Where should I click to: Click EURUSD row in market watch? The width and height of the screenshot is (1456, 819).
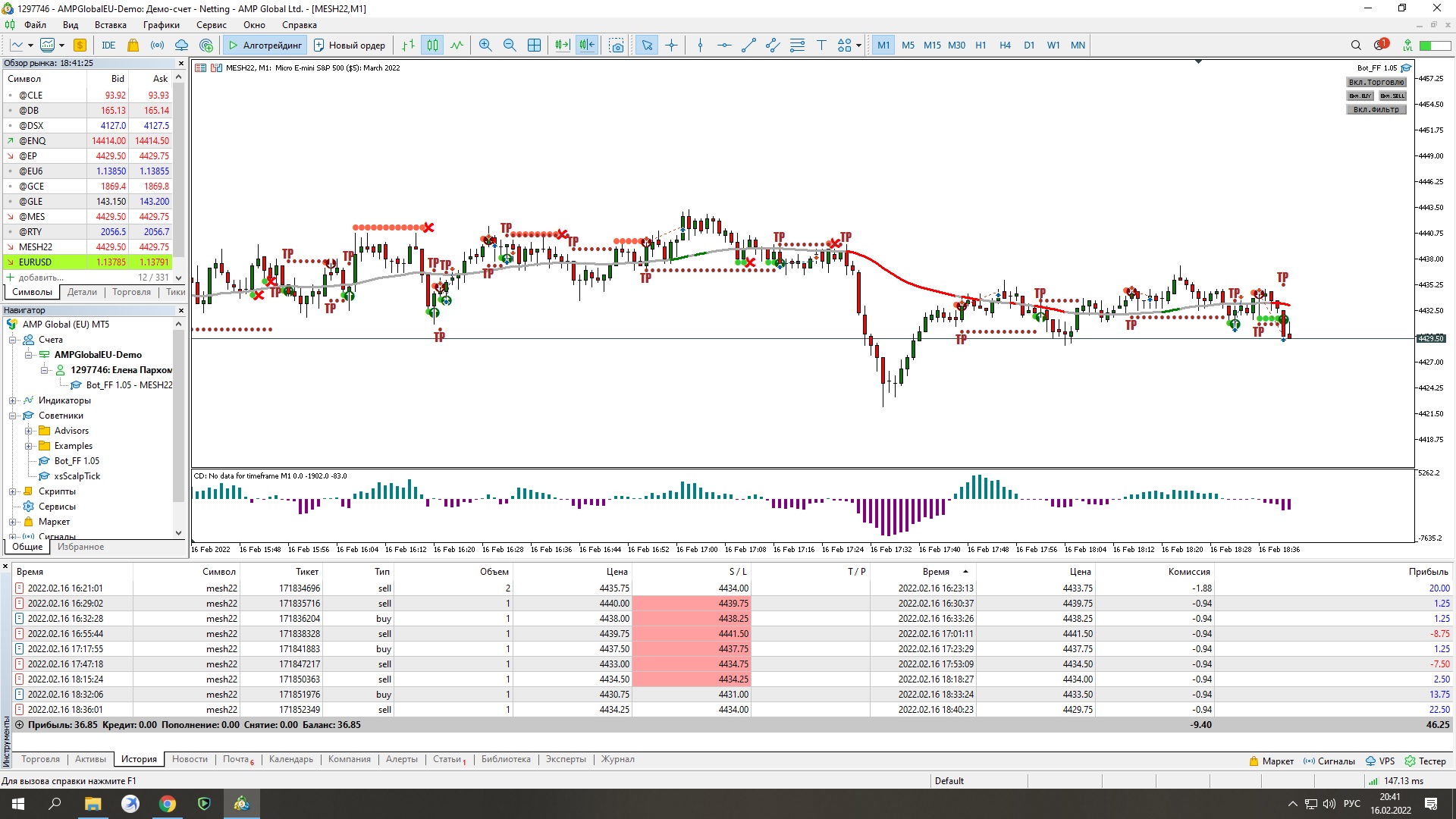[36, 262]
